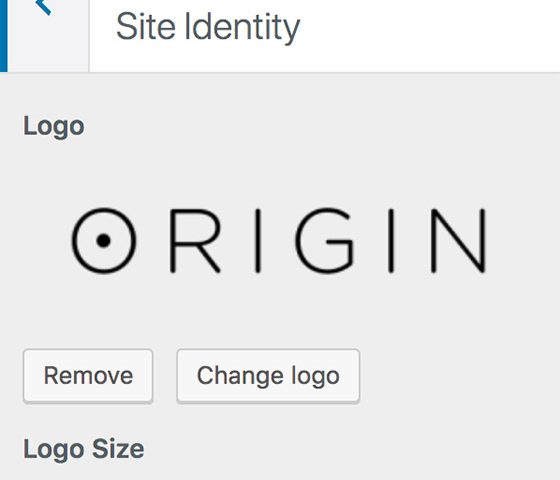Viewport: 560px width, 480px height.
Task: Replace the logo with Change logo
Action: click(268, 376)
